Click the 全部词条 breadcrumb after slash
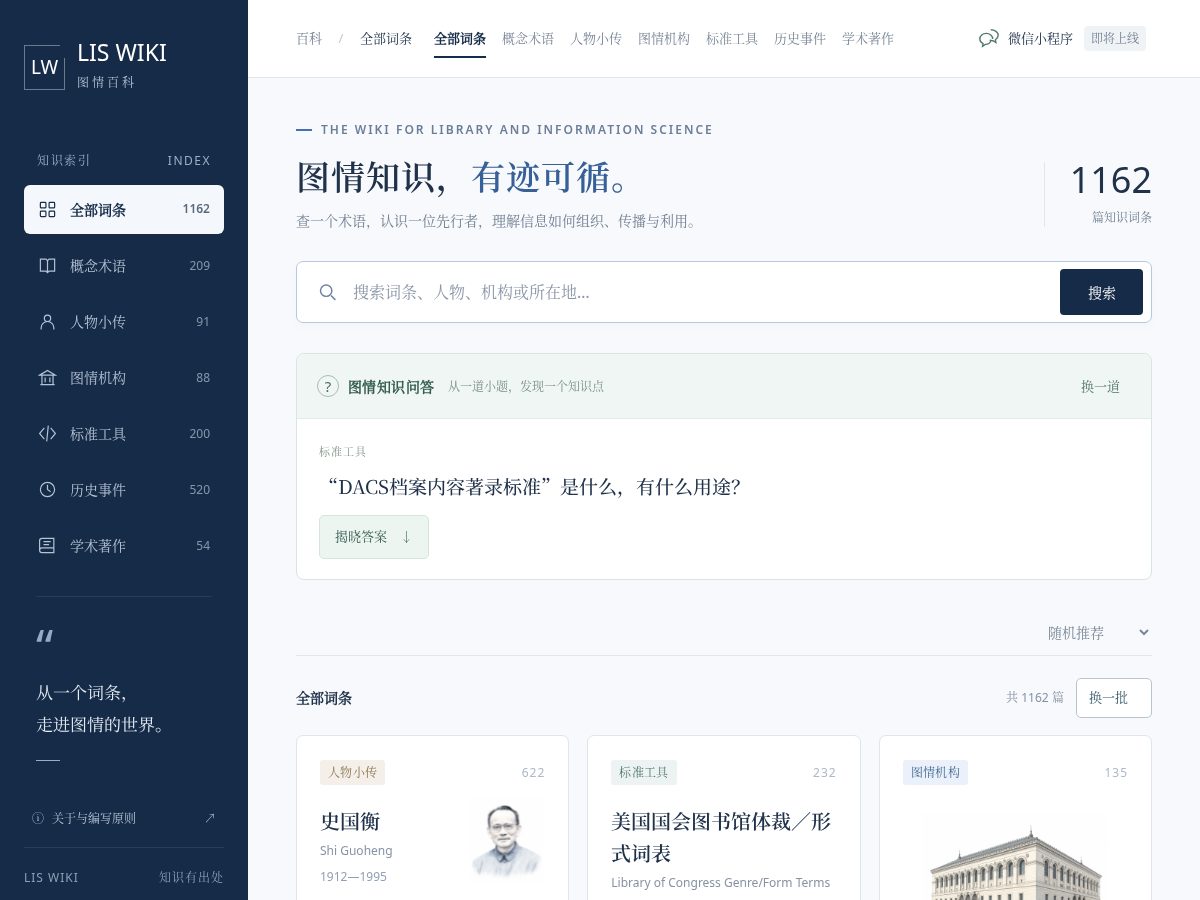This screenshot has width=1200, height=900. [x=386, y=39]
